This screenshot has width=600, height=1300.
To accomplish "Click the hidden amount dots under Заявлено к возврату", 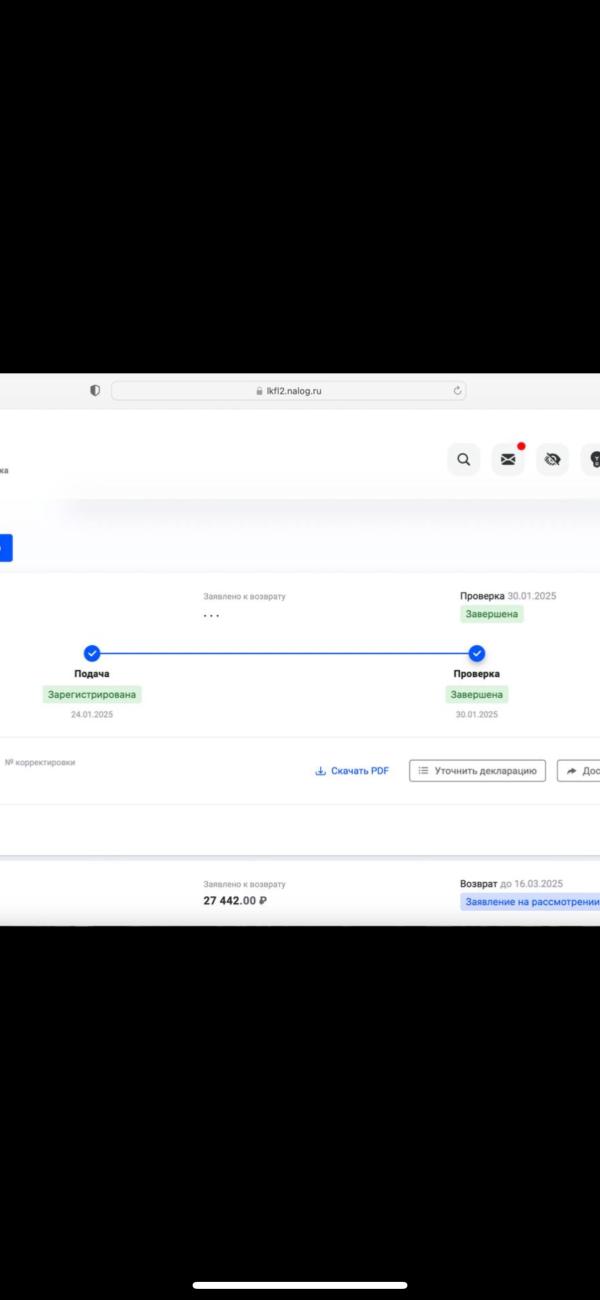I will coord(211,616).
